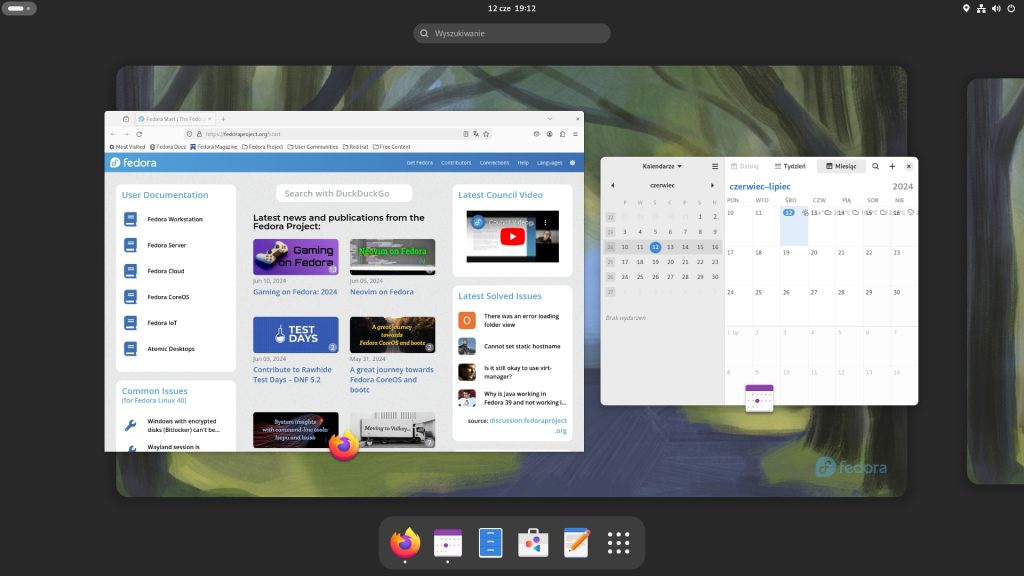Toggle the Fedora page theme switch
The height and width of the screenshot is (576, 1024).
click(x=572, y=162)
